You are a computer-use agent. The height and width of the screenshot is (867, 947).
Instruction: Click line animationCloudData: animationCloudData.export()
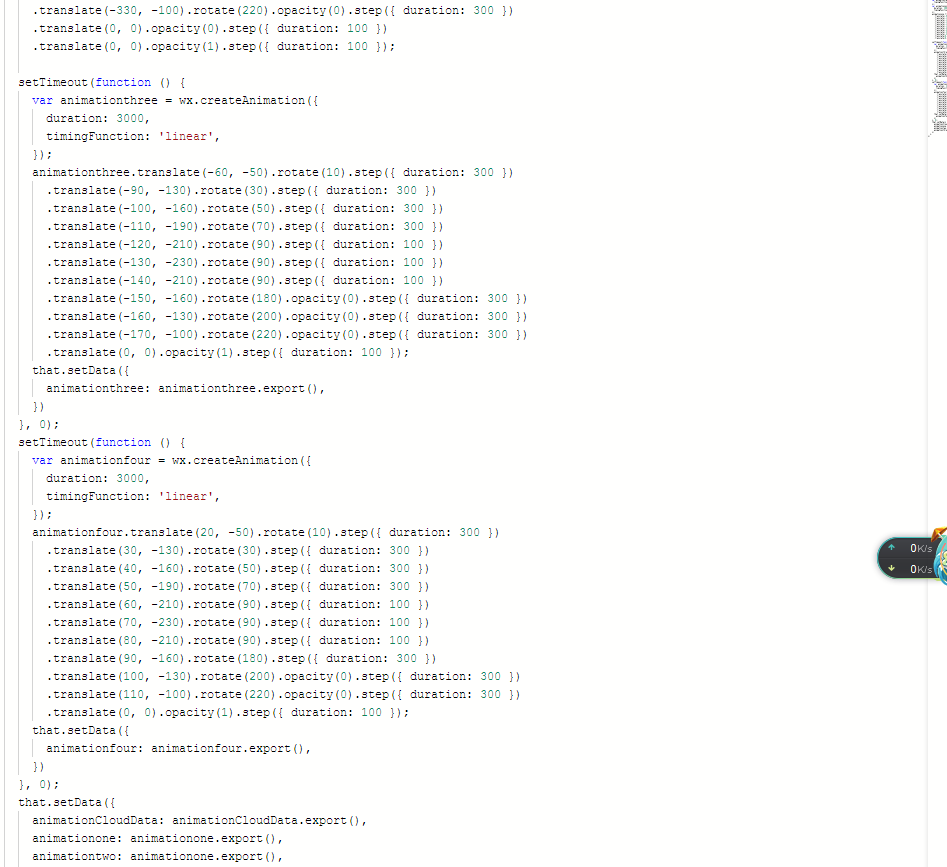(199, 821)
